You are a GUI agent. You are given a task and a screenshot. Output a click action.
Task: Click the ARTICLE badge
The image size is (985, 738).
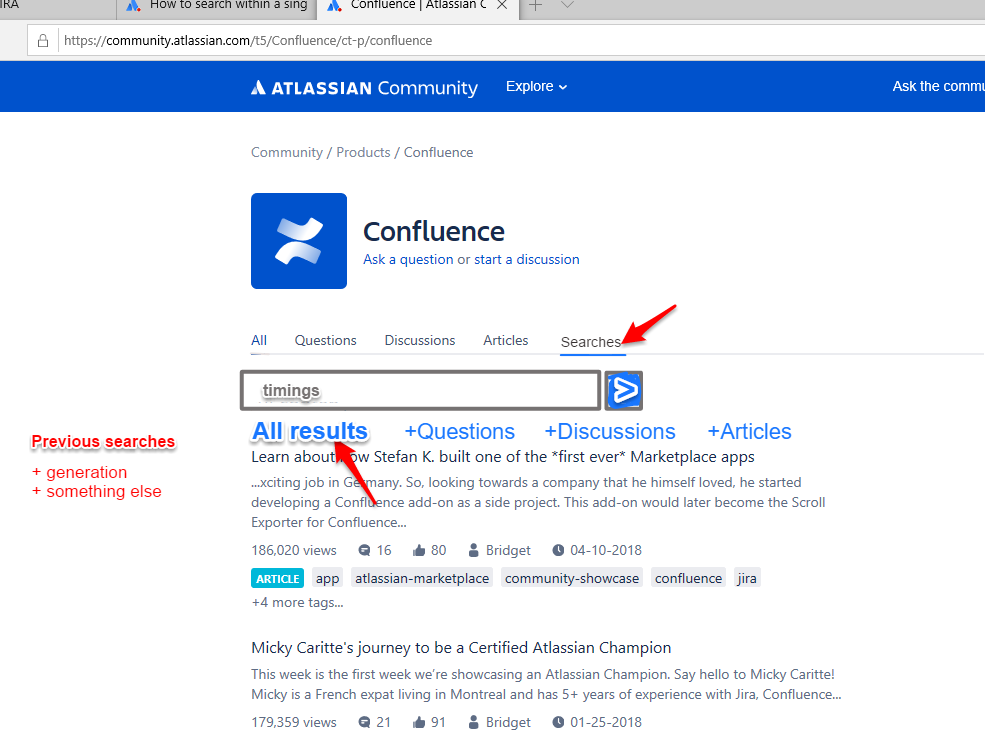tap(278, 578)
